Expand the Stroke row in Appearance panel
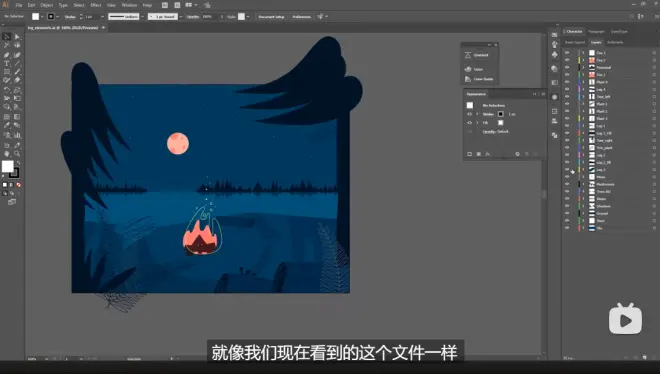Screen dimensions: 660x374 (477, 114)
